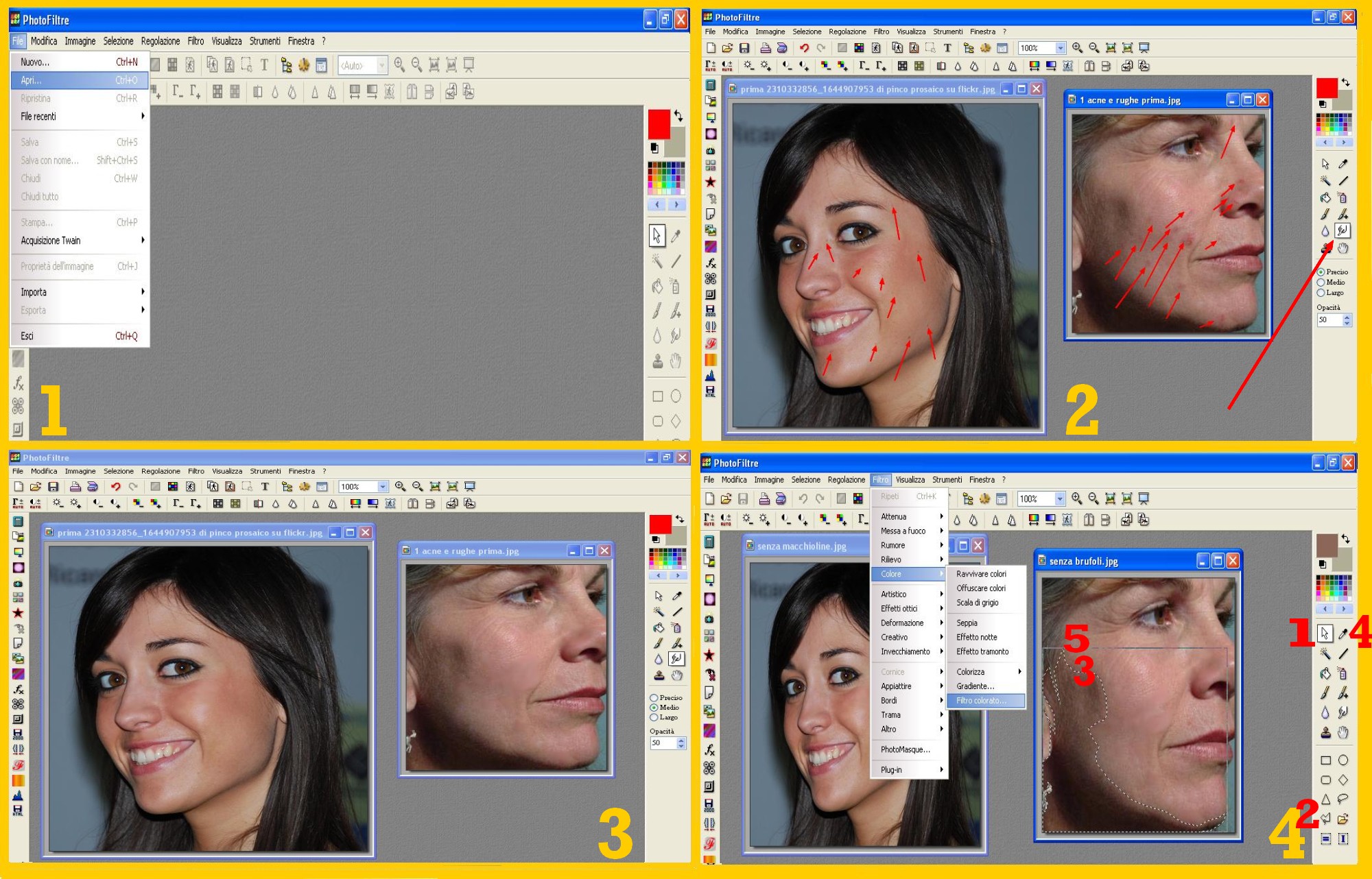Click the text 'T' toolbar icon in screenshot 1

pos(264,65)
